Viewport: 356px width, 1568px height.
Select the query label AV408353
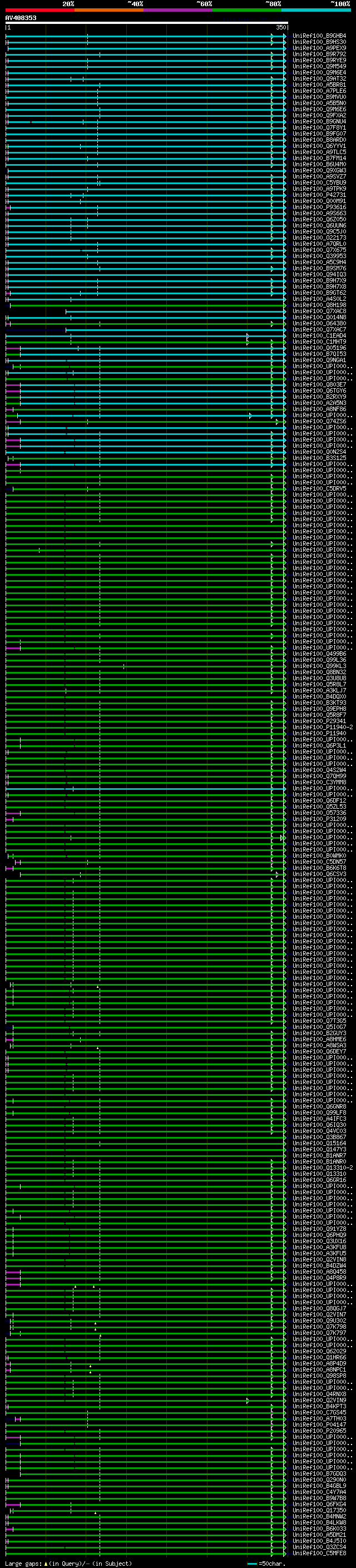pos(21,18)
